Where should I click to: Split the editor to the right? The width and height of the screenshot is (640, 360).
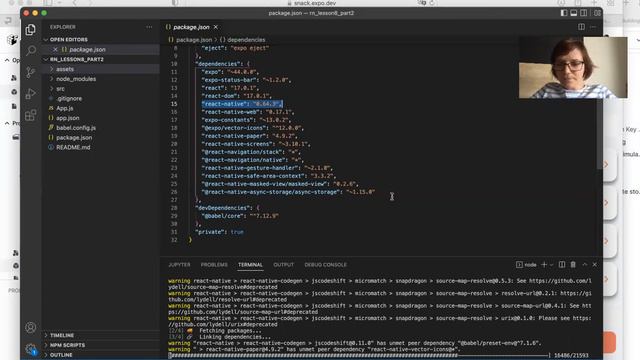click(581, 27)
